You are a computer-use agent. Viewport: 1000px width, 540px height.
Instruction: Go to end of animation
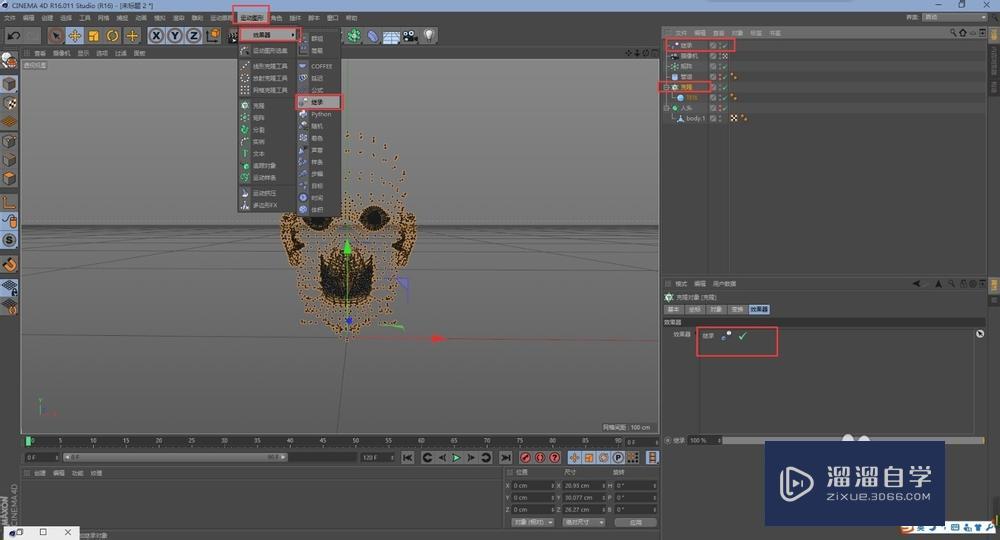(506, 457)
